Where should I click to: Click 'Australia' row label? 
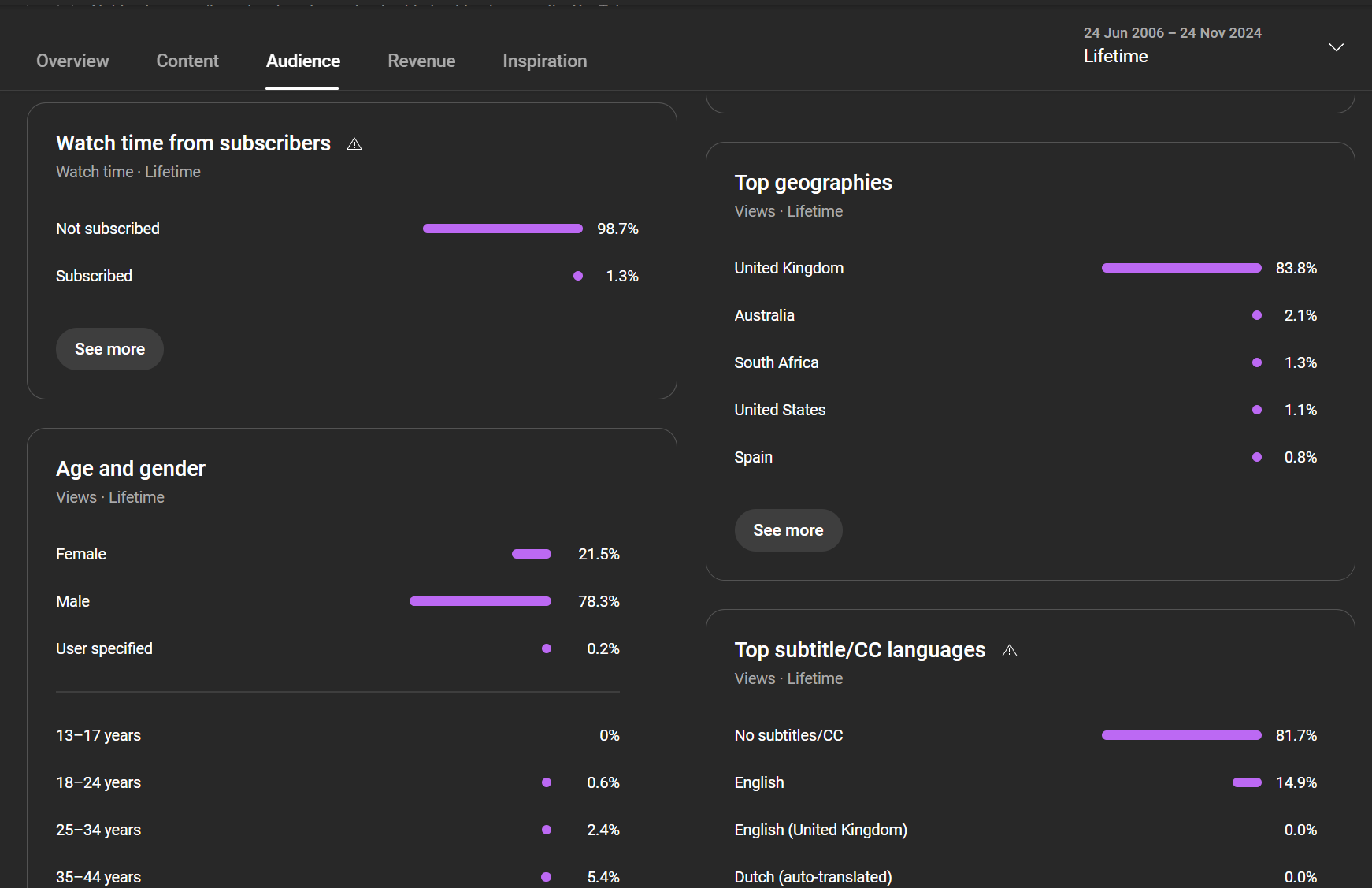coord(765,315)
